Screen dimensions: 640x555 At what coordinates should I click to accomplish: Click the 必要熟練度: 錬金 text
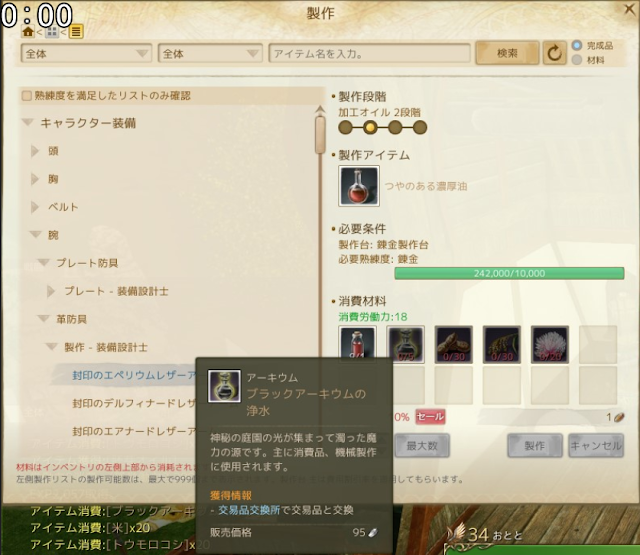[378, 259]
